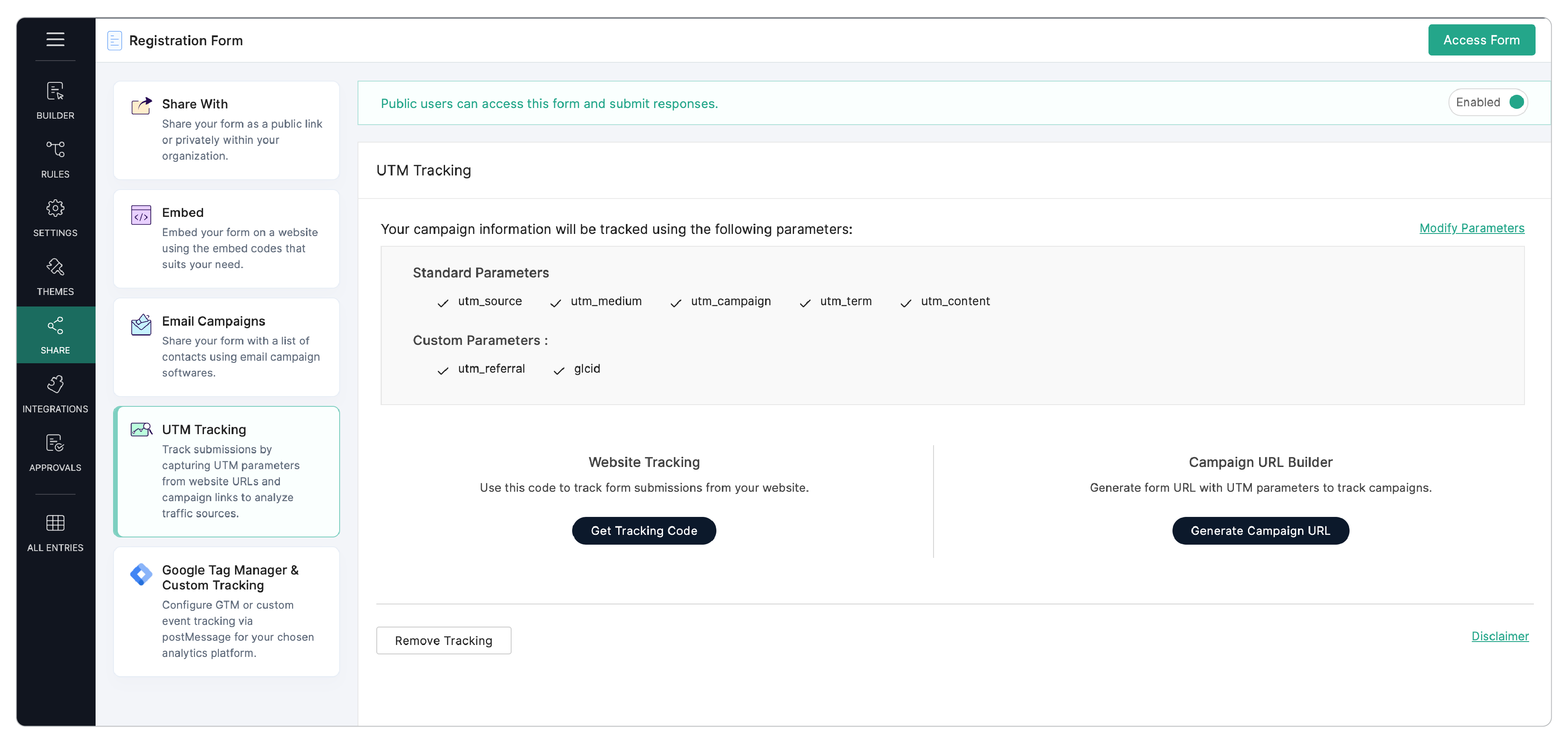Screen dimensions: 1568x744
Task: Open Settings gear icon
Action: [x=55, y=209]
